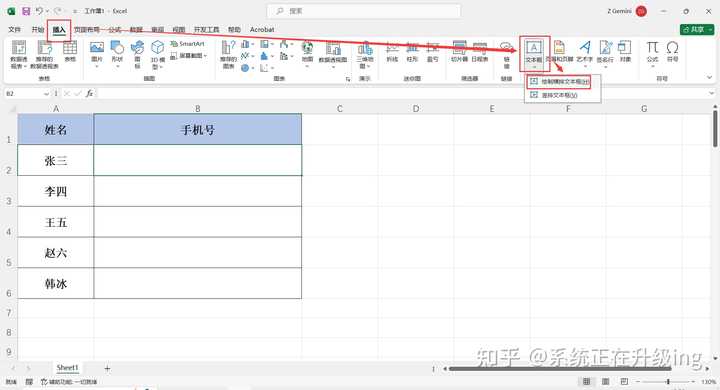Click the horizontal scrollbar thumb
This screenshot has height=390, width=720.
click(x=560, y=368)
